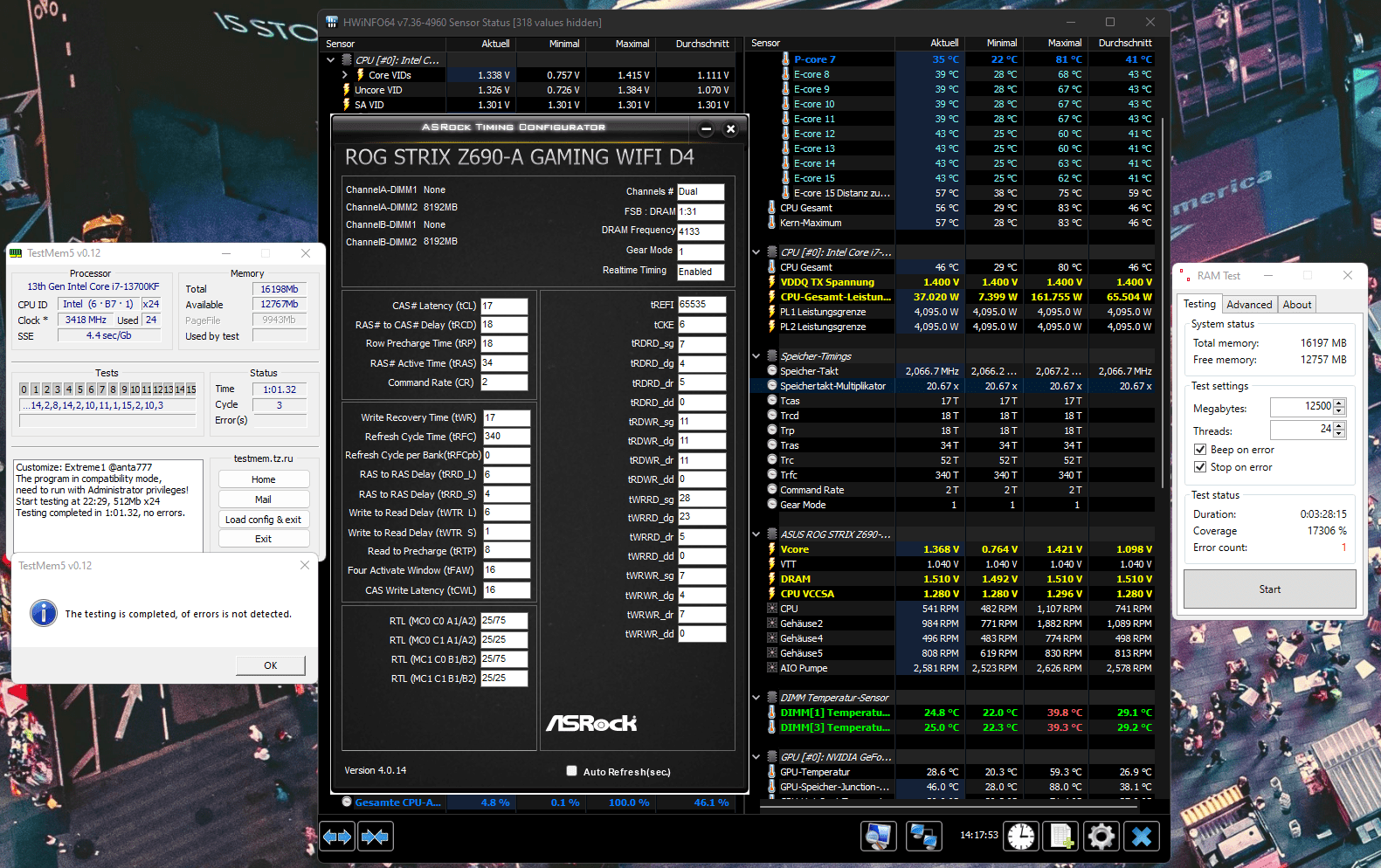Click the lightning icon beside VDDQ TX Spannung

pos(771,282)
